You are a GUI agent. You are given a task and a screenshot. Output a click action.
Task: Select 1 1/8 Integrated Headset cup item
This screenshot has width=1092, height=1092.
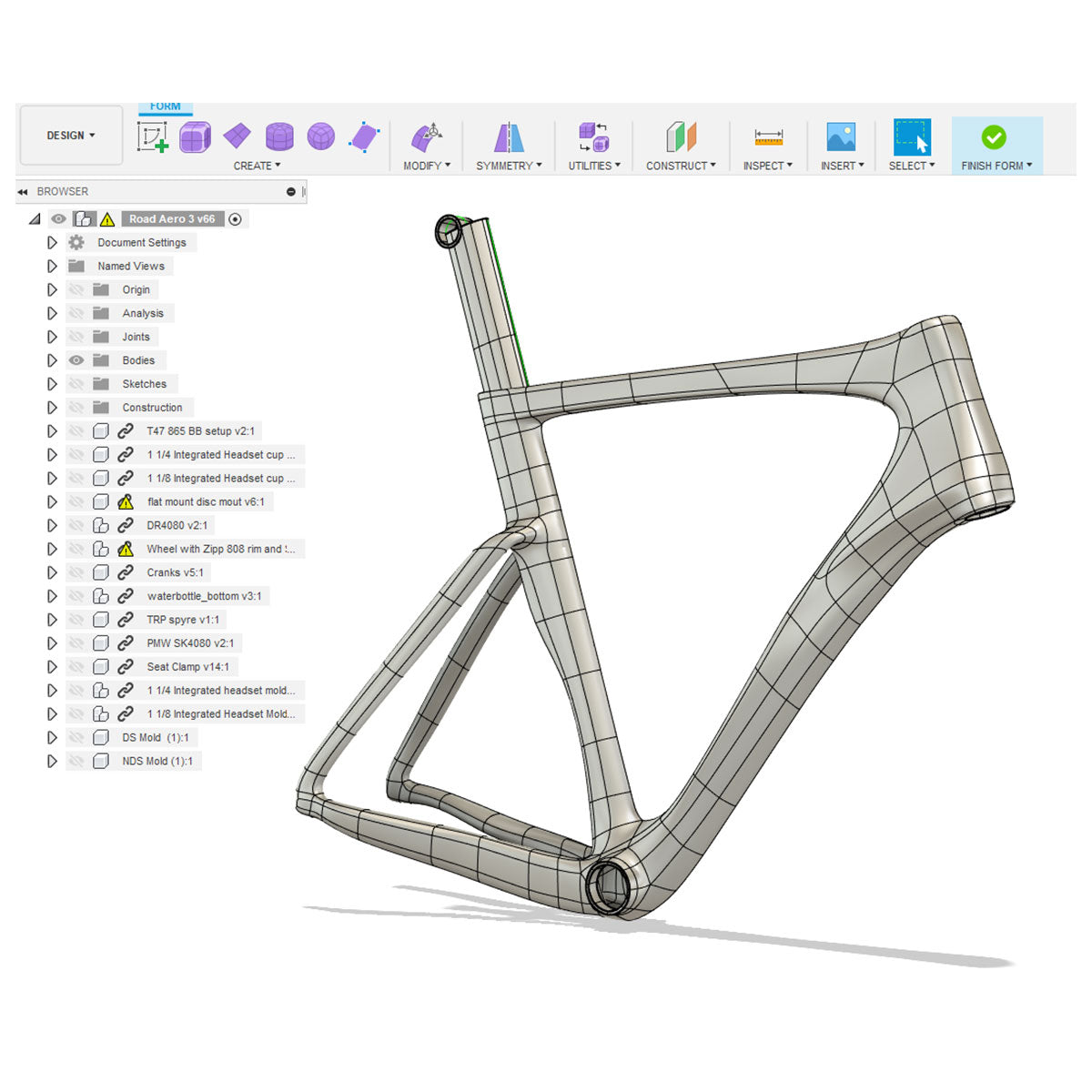tap(221, 479)
